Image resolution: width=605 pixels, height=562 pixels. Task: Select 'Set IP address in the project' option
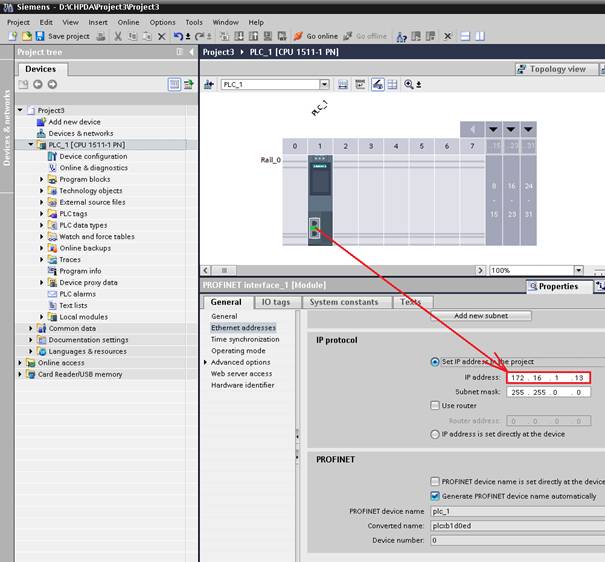[x=434, y=362]
